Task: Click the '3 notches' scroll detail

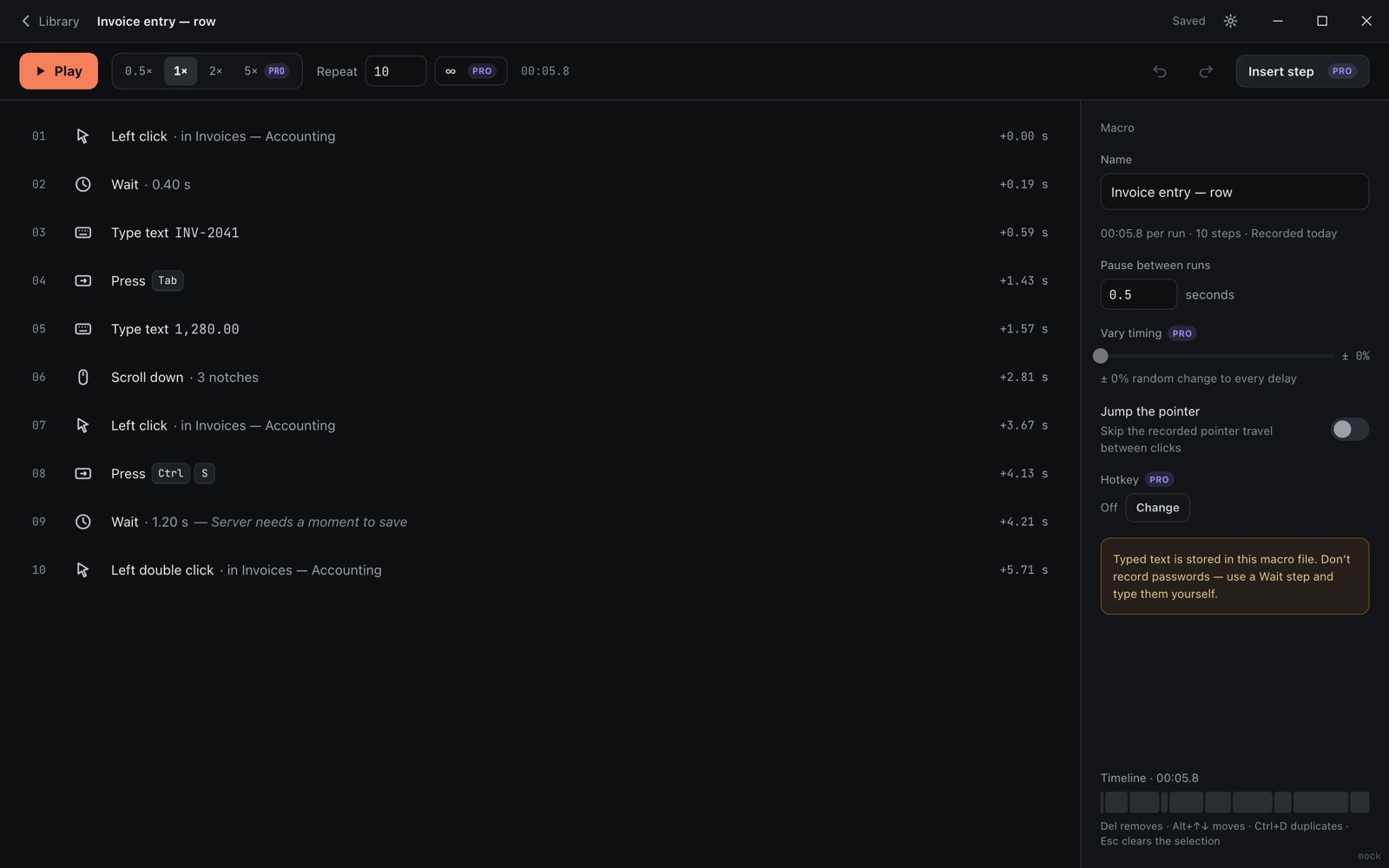Action: point(227,378)
